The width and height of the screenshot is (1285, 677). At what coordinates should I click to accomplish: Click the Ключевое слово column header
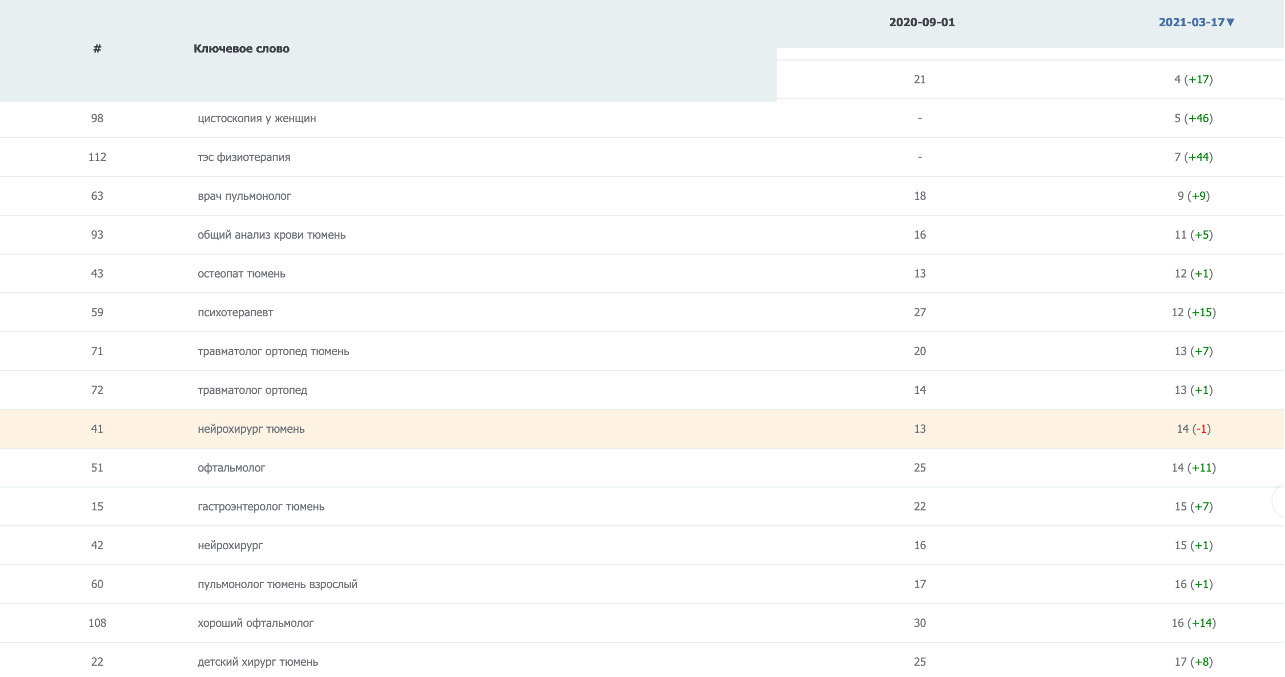click(x=241, y=48)
